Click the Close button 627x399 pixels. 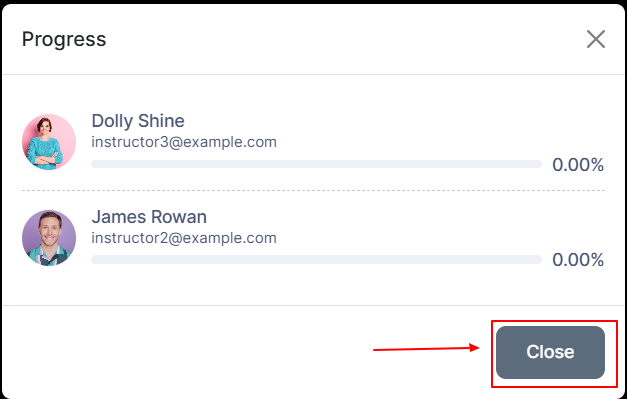click(550, 352)
